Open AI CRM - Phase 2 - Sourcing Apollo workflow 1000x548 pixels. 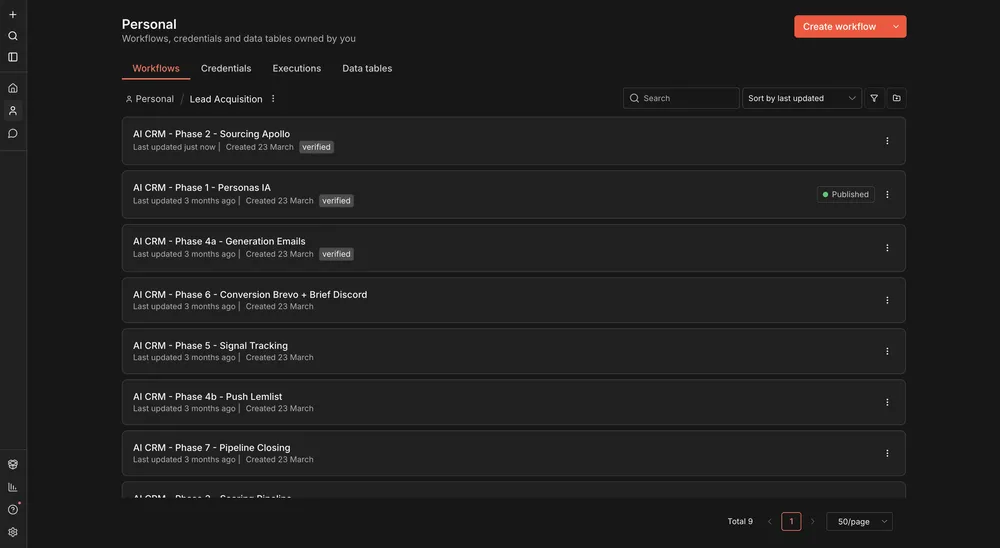pos(513,141)
